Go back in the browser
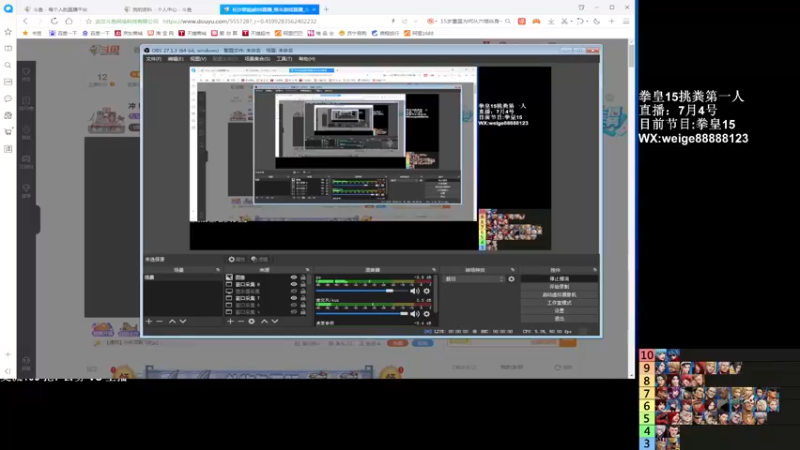 (x=26, y=21)
